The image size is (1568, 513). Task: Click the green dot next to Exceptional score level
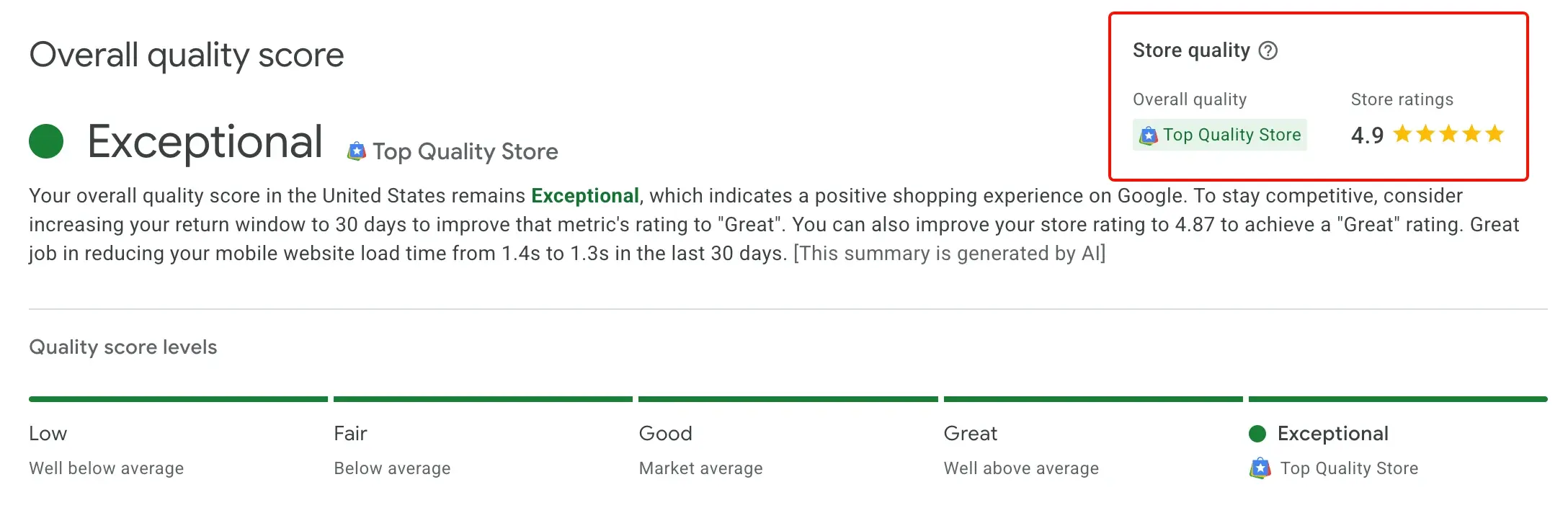[x=1258, y=433]
